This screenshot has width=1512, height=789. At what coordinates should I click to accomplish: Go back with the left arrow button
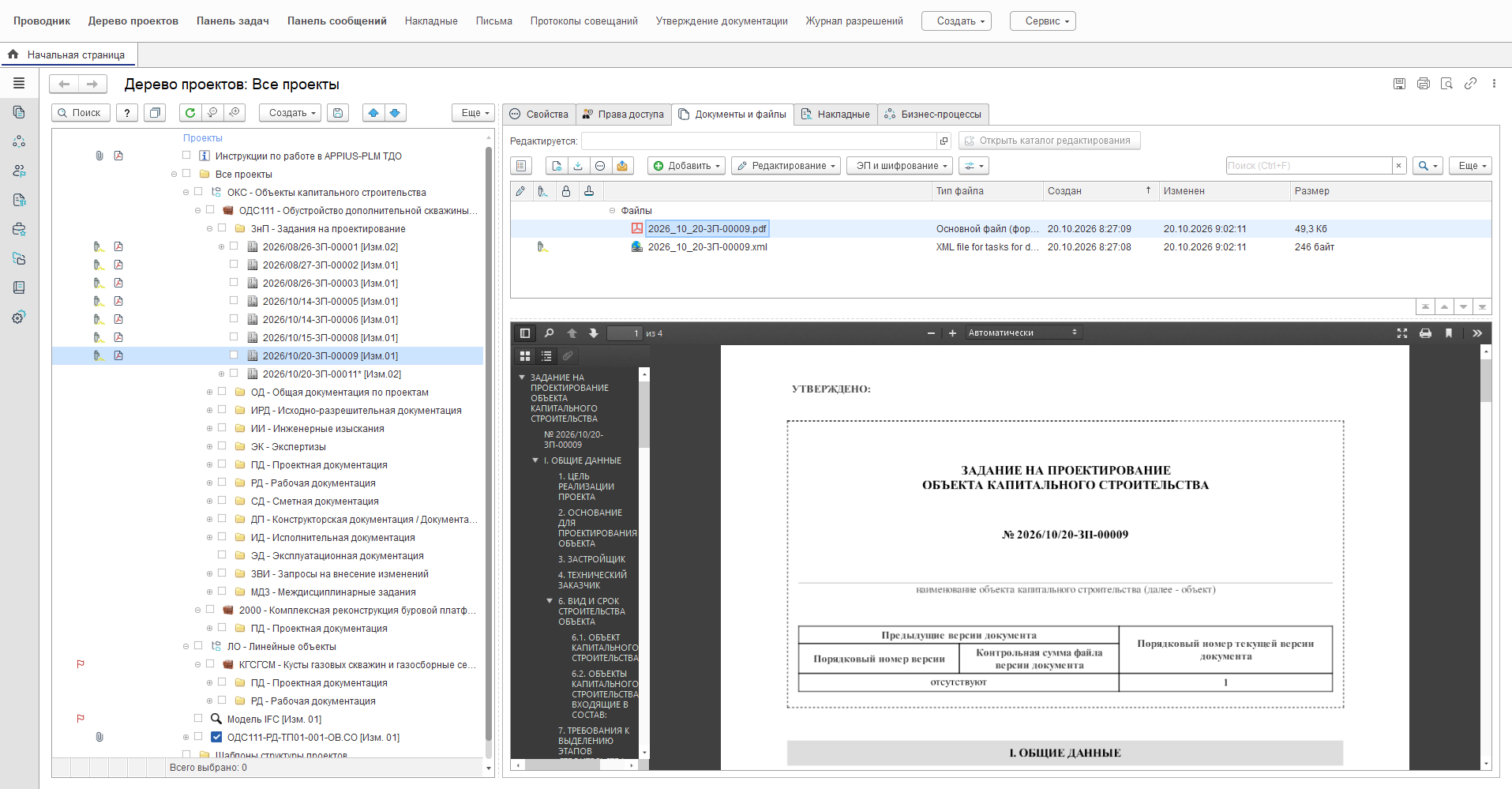point(64,84)
